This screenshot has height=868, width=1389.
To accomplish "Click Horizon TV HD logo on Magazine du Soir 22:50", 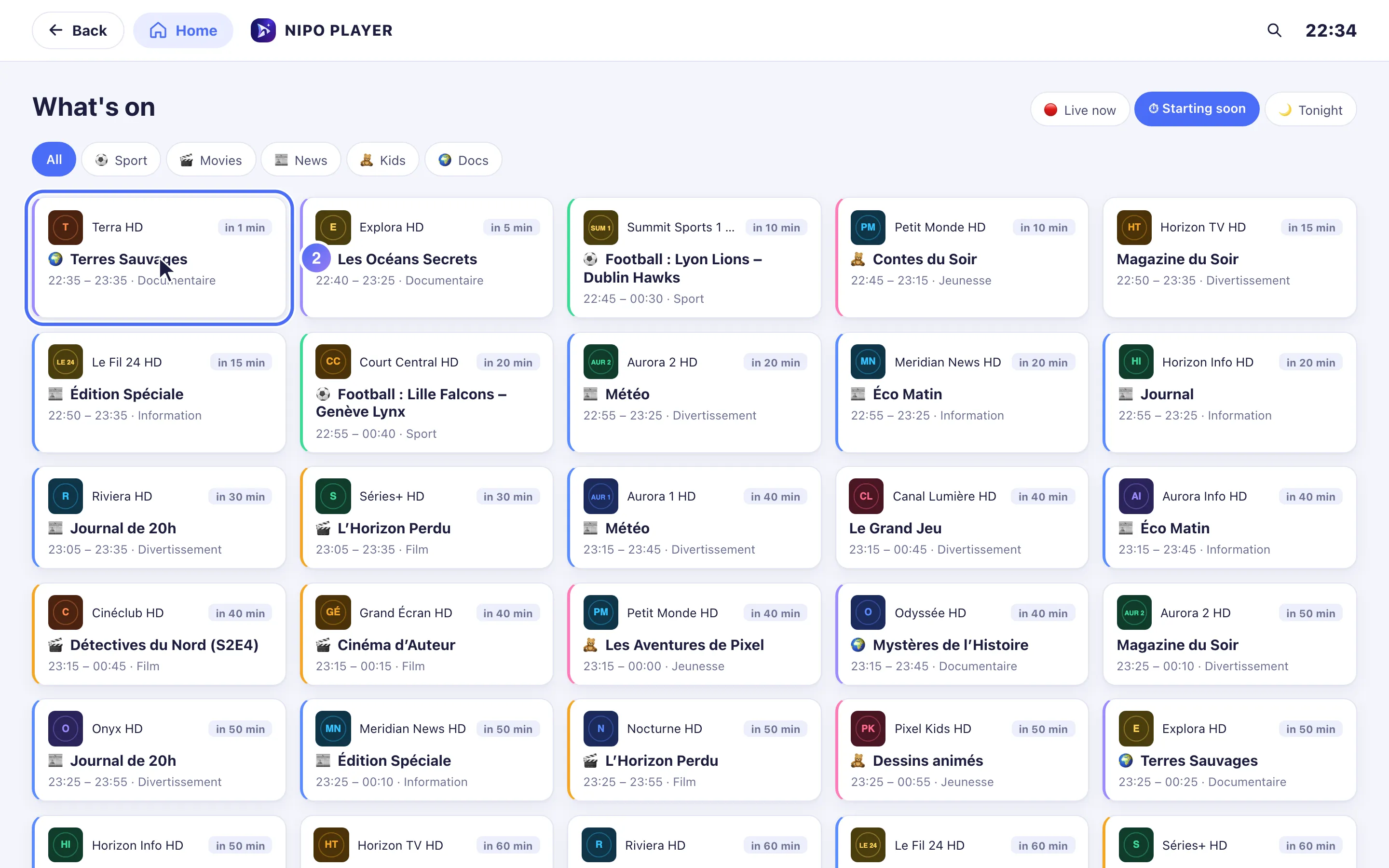I will click(x=1133, y=227).
